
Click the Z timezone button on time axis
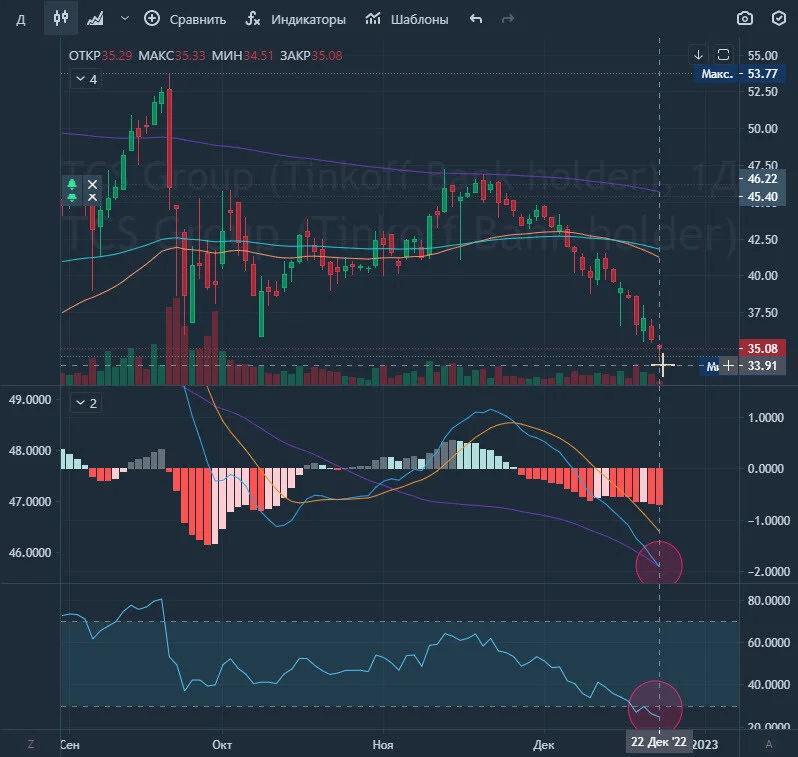[x=31, y=744]
